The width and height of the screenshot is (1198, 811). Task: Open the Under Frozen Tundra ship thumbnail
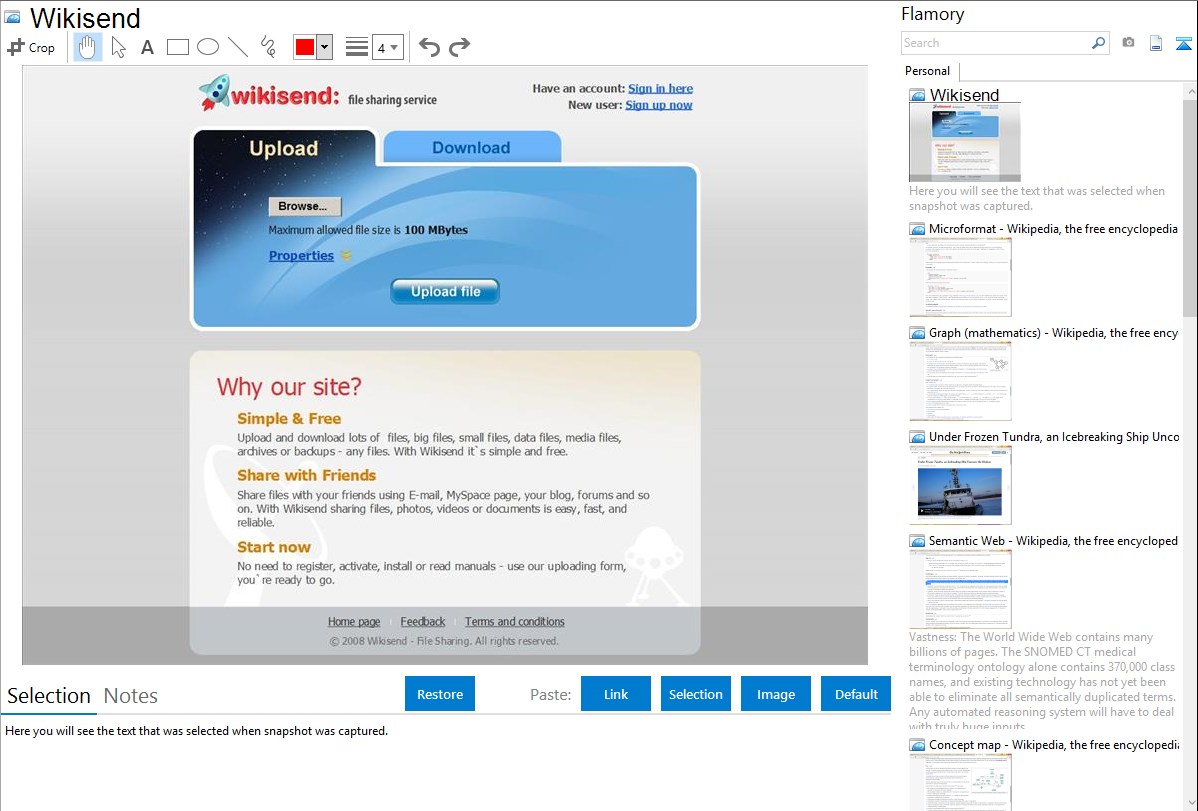coord(960,485)
